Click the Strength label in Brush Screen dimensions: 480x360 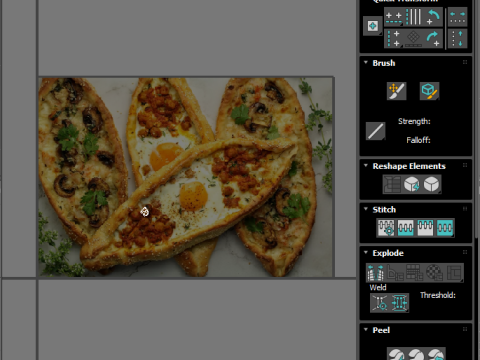414,121
